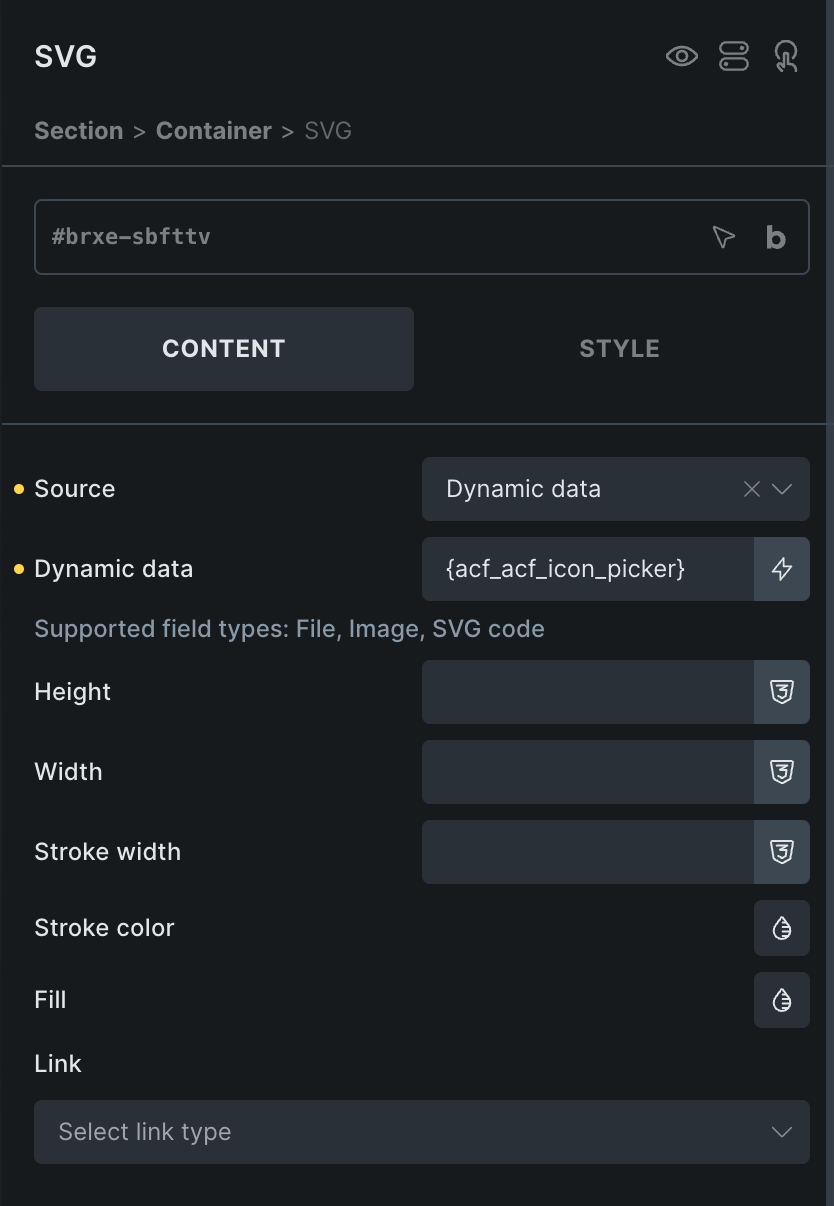
Task: Expand the Source dropdown chevron
Action: [782, 489]
